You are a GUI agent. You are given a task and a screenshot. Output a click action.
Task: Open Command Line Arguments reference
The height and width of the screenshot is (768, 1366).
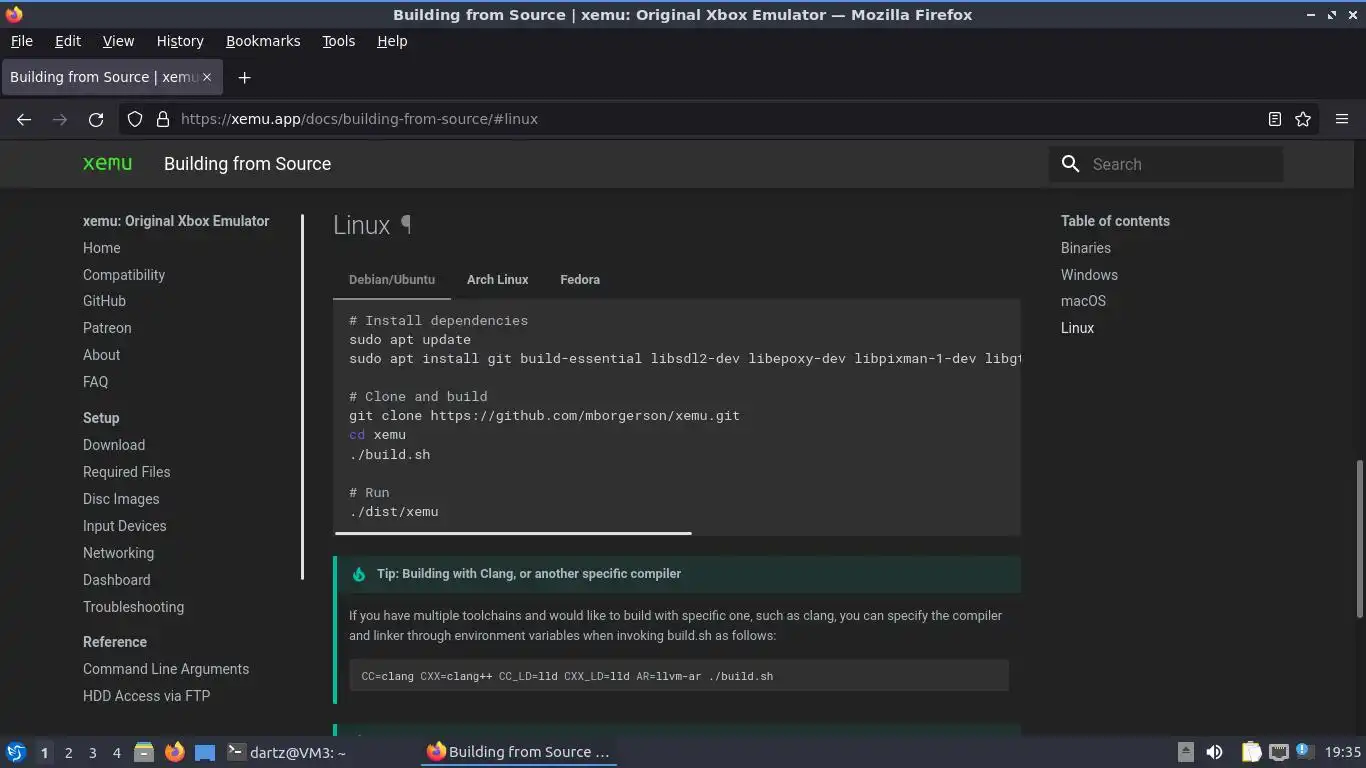pyautogui.click(x=166, y=669)
